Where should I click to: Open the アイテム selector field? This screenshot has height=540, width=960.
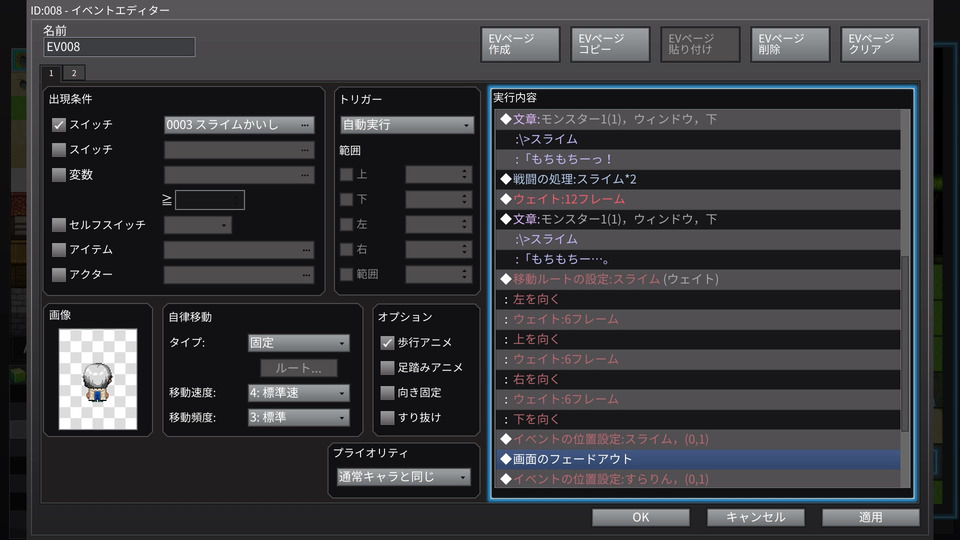[x=239, y=250]
